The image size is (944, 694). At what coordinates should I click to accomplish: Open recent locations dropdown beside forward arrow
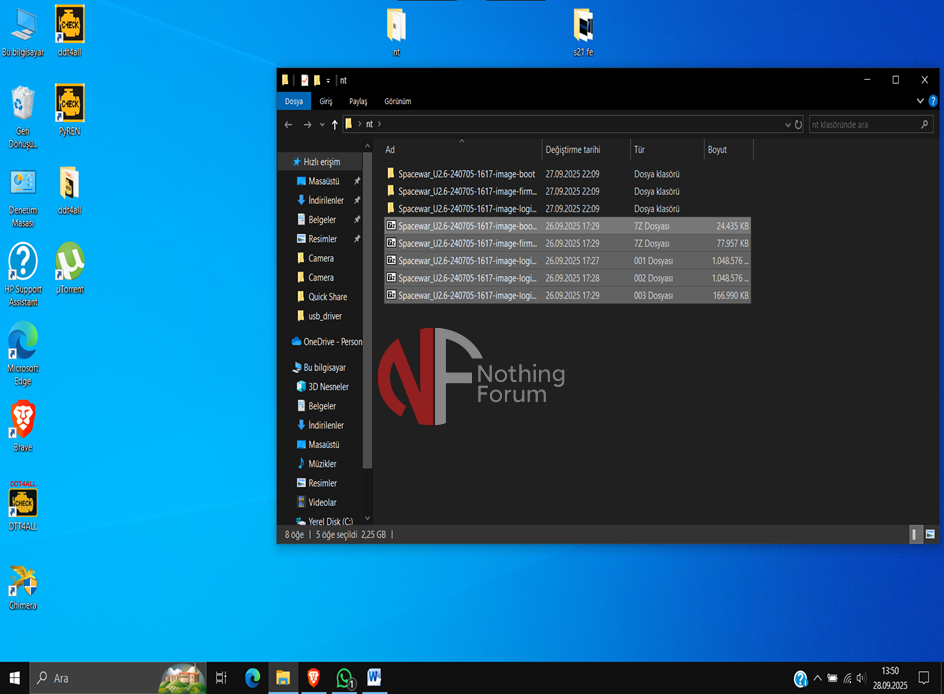click(x=321, y=125)
